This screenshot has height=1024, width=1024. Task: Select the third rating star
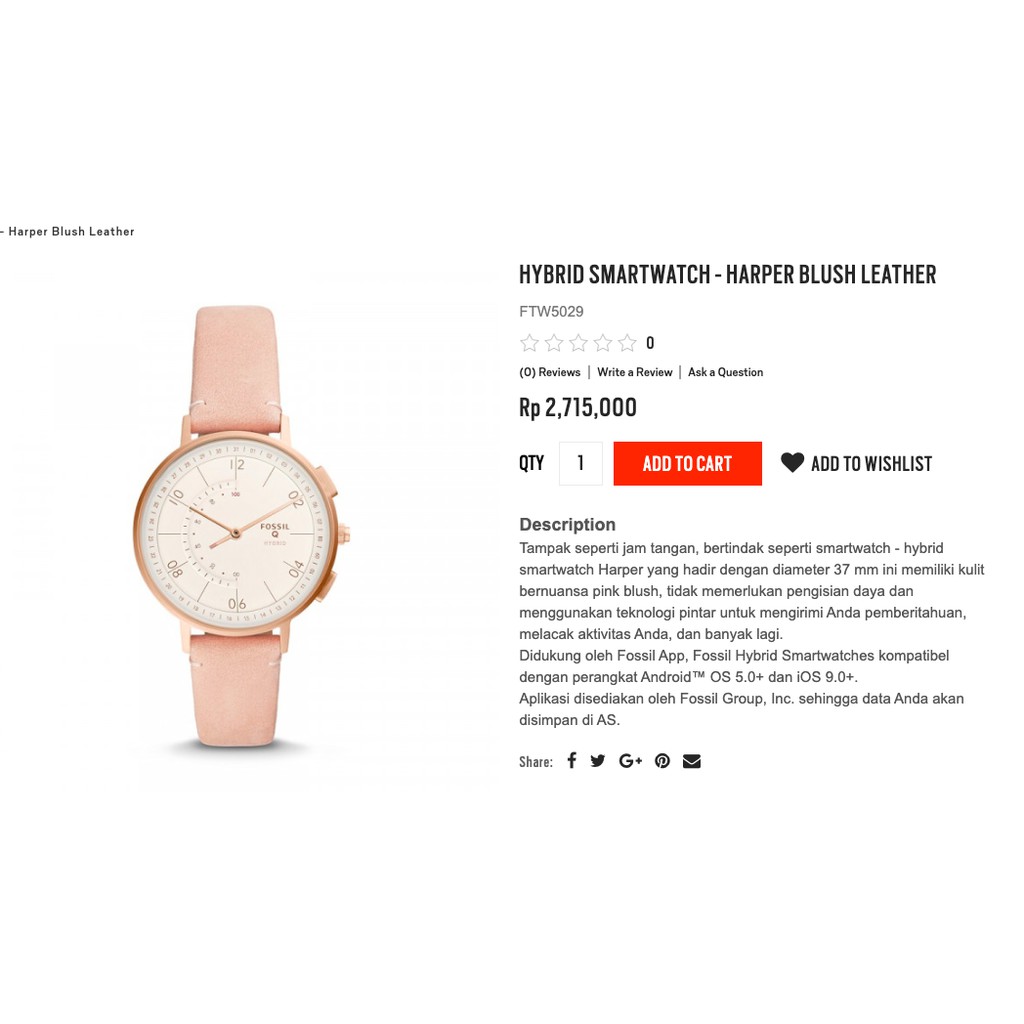578,343
